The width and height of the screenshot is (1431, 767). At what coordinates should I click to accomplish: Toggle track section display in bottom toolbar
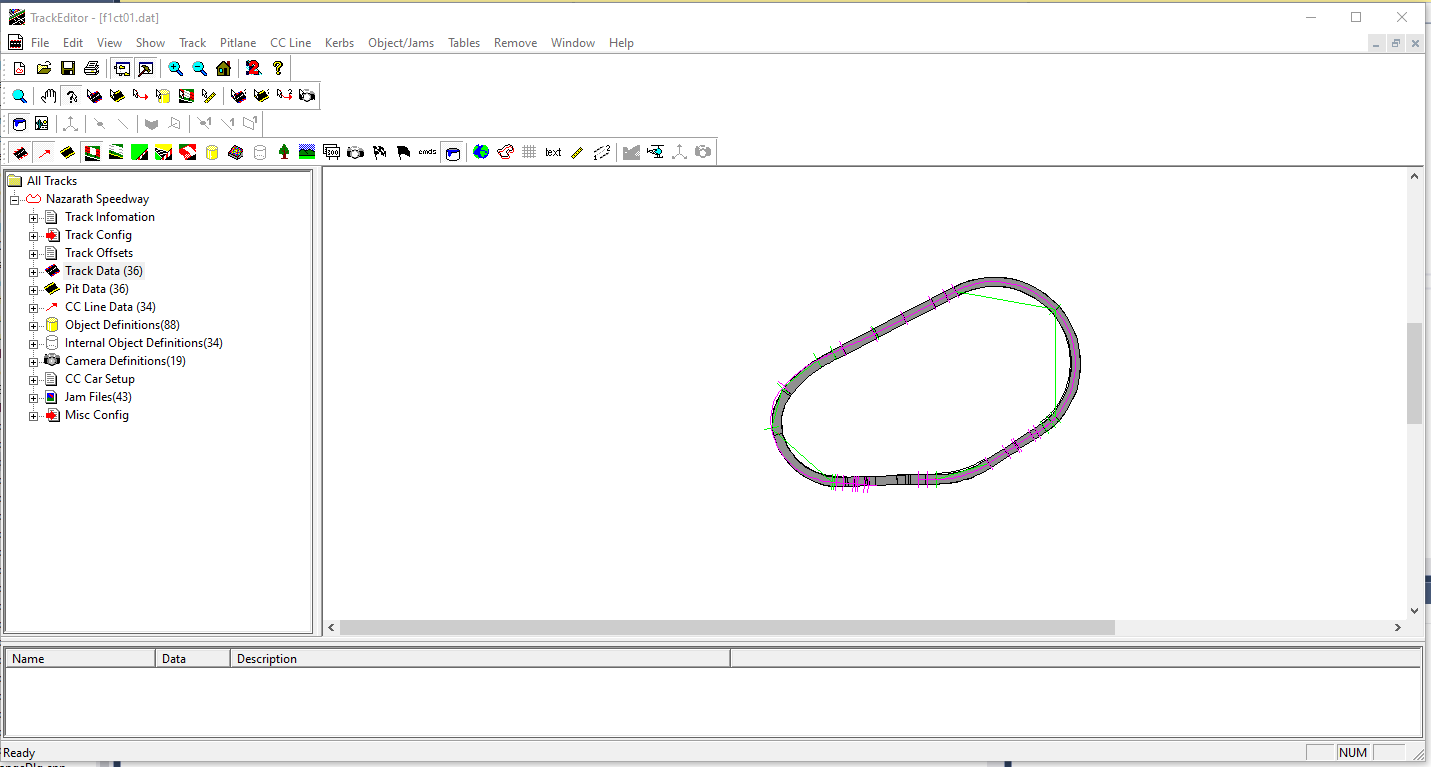(x=19, y=152)
